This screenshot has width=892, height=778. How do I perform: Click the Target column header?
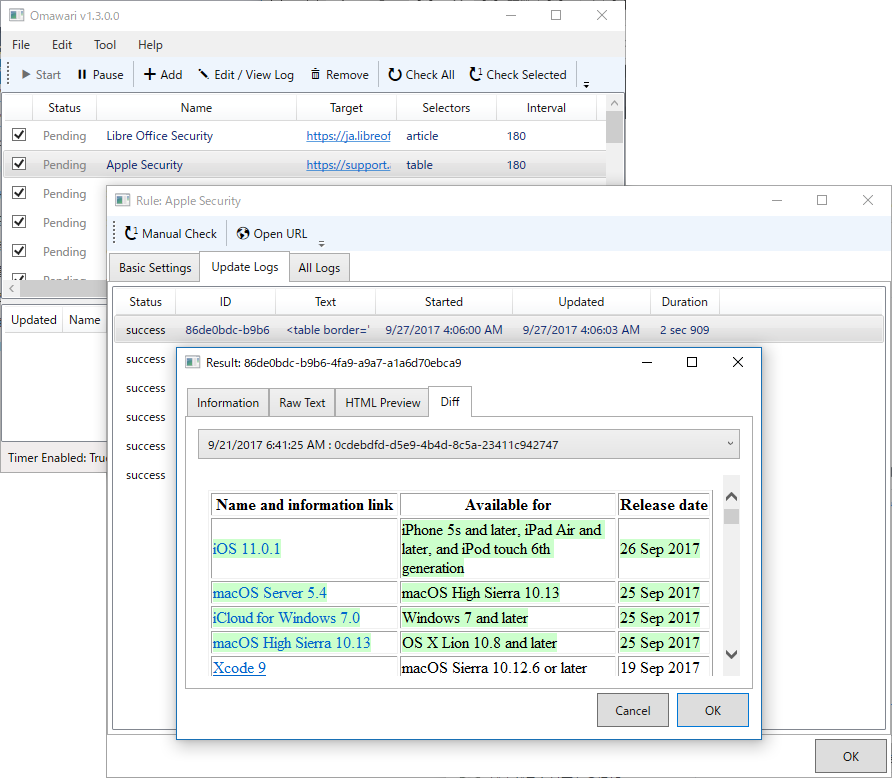[x=346, y=108]
